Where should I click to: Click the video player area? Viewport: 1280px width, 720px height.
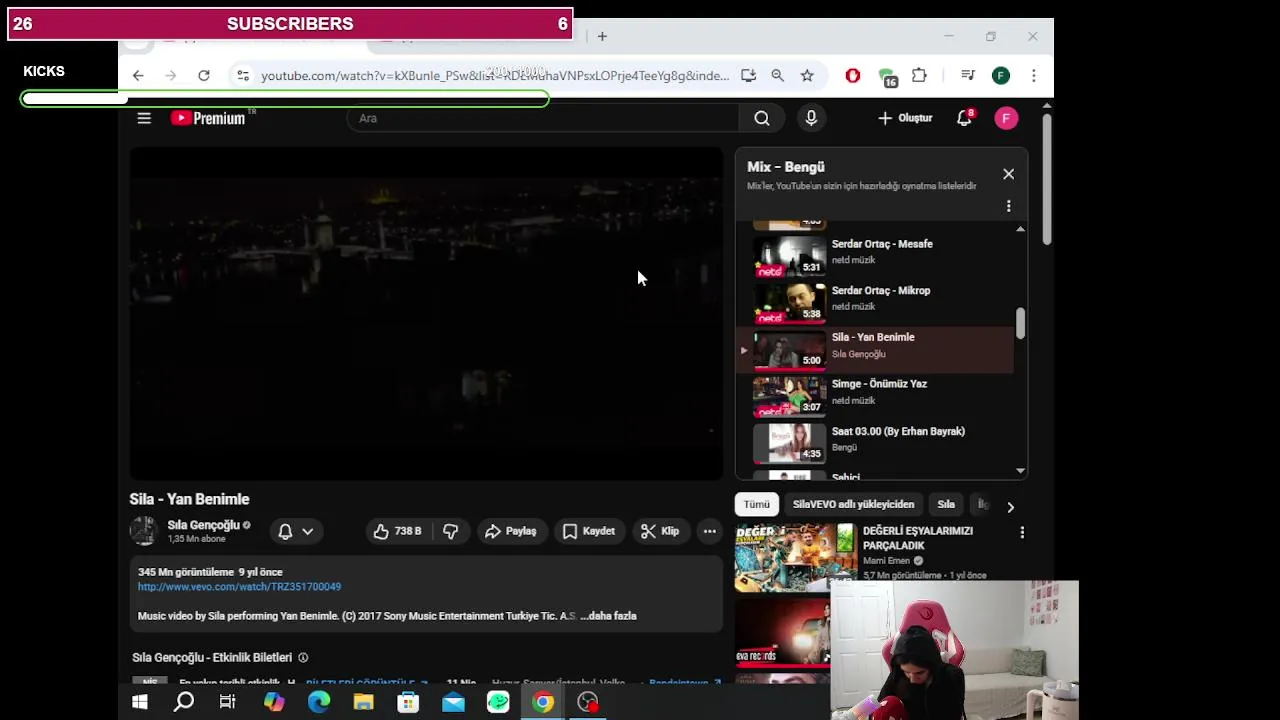tap(426, 314)
